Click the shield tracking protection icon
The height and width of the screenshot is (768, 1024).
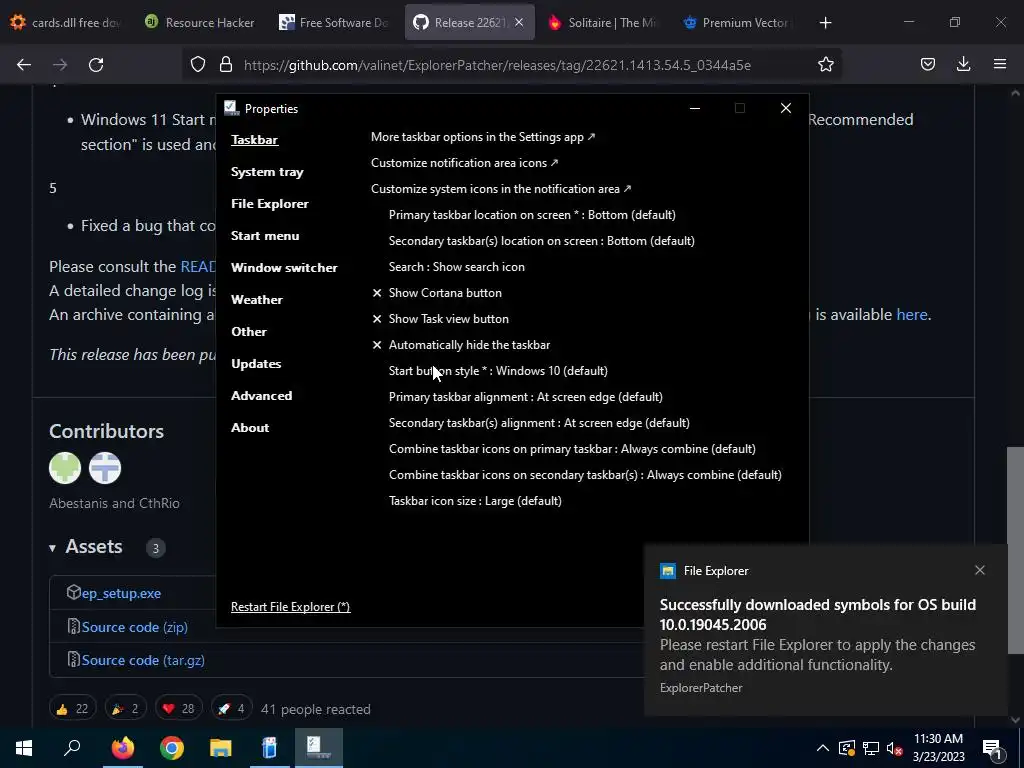(x=198, y=64)
